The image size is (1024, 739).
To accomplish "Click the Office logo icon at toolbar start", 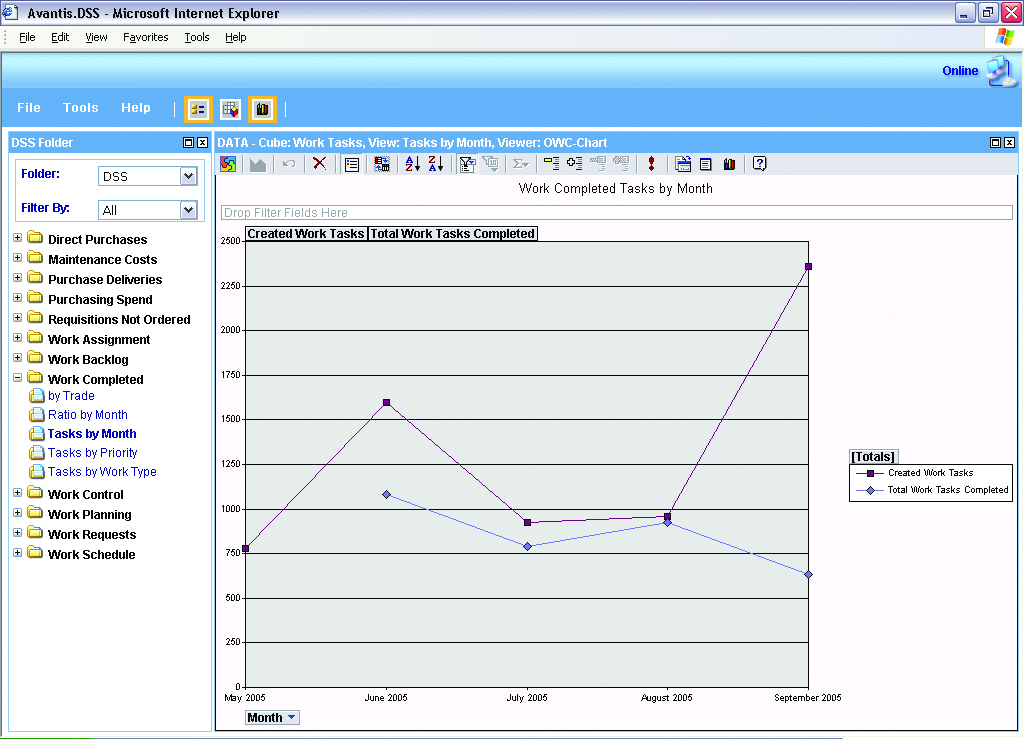I will (229, 164).
